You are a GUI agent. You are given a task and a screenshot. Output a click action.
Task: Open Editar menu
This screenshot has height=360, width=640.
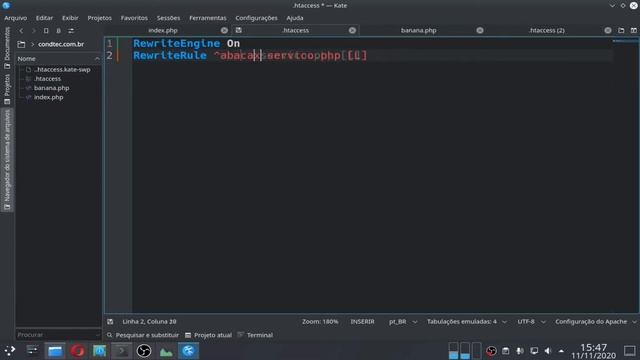pyautogui.click(x=44, y=18)
